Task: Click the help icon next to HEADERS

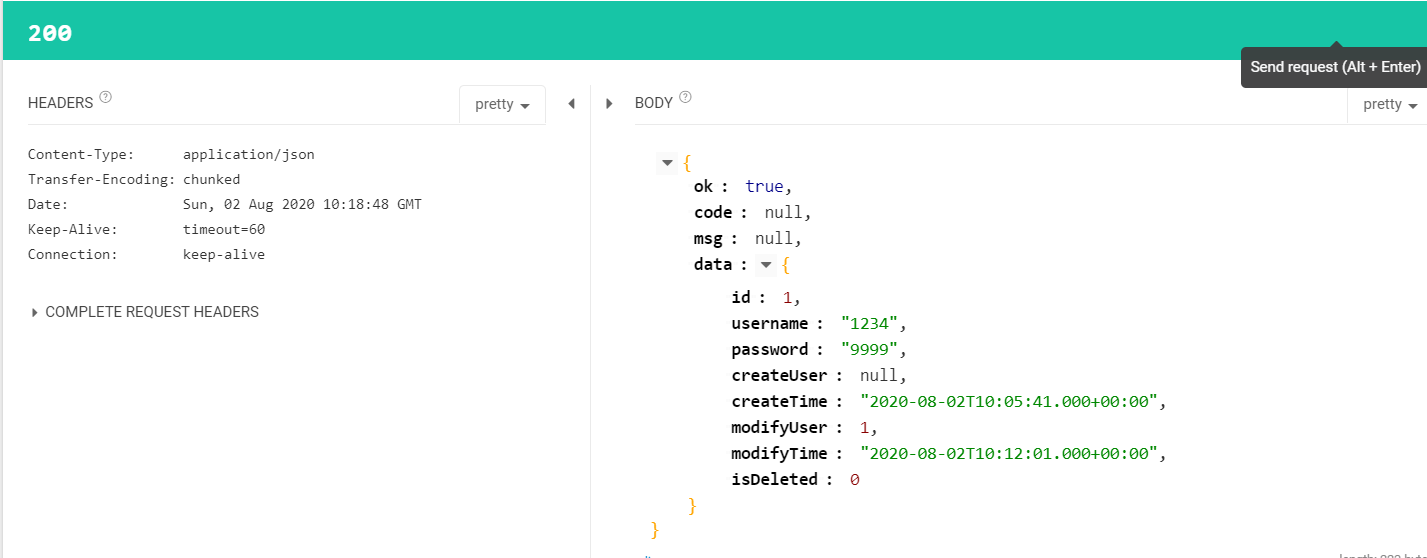Action: pos(106,98)
